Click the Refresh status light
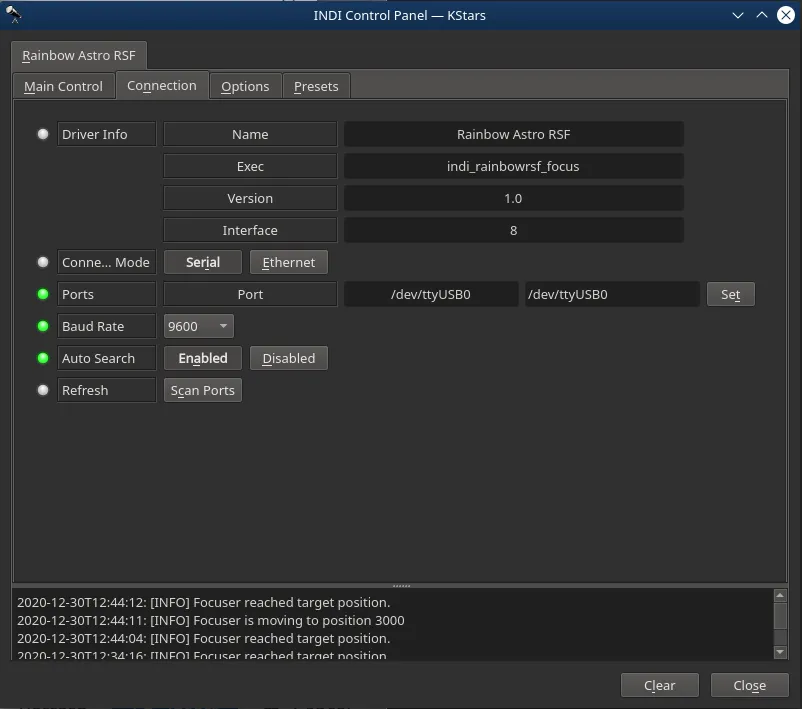The image size is (802, 709). pyautogui.click(x=43, y=390)
